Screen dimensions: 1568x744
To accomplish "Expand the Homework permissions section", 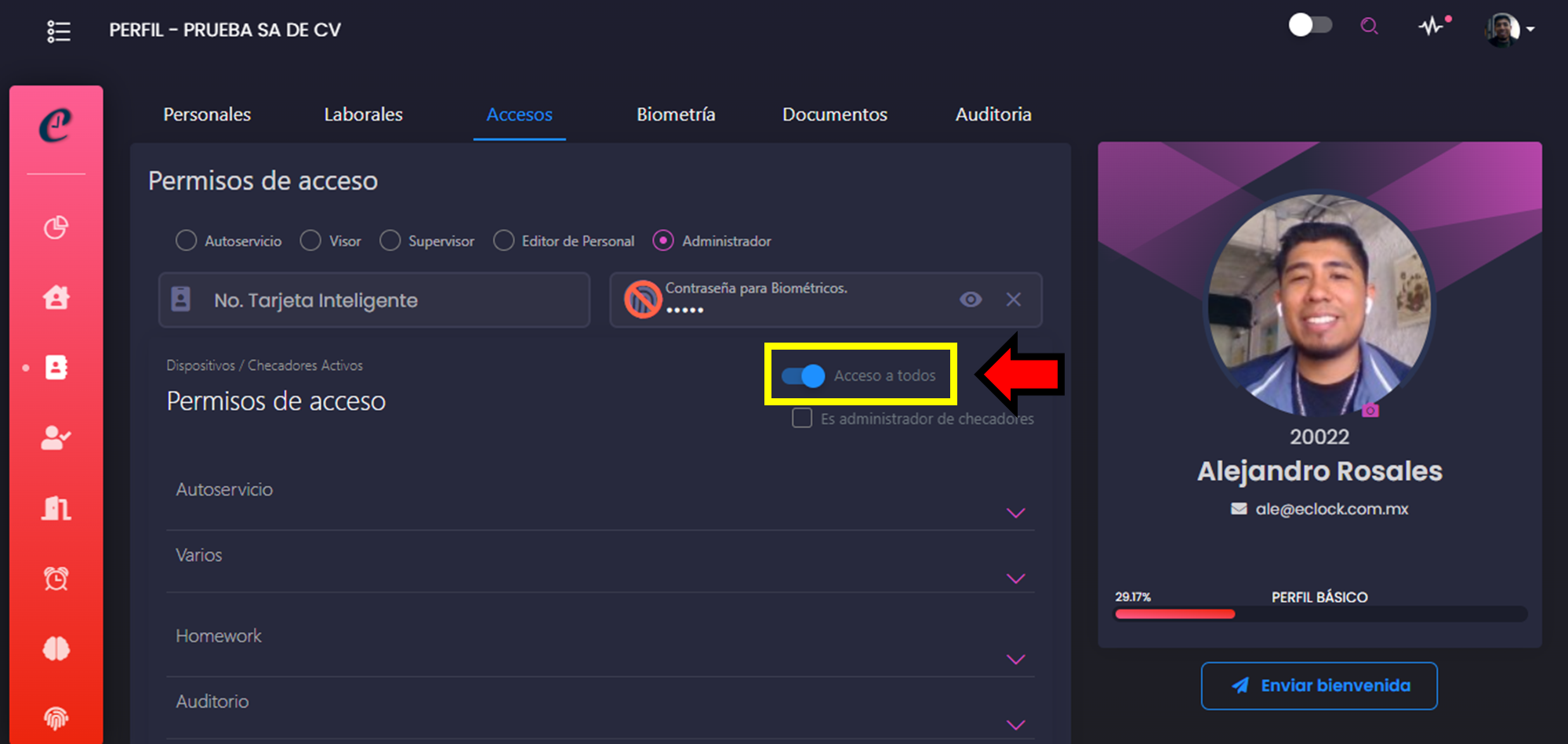I will pyautogui.click(x=1016, y=659).
